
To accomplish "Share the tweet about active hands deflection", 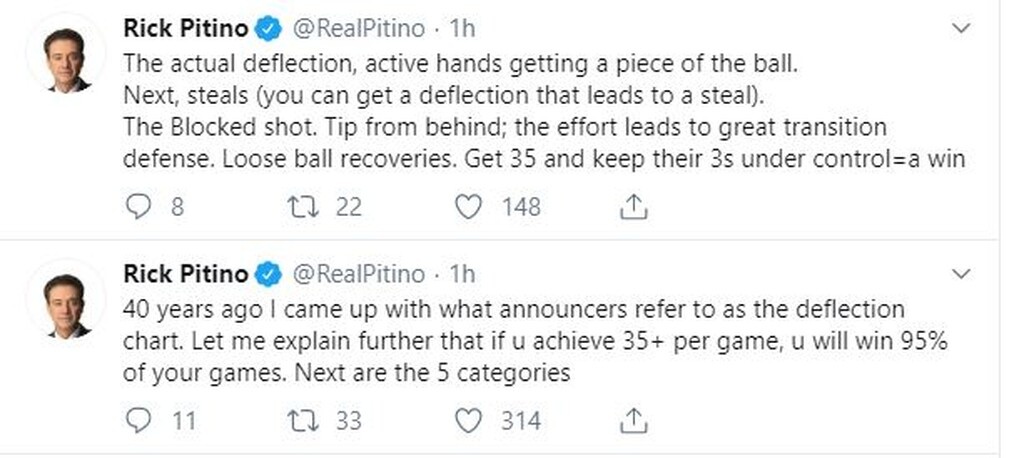I will [x=633, y=207].
